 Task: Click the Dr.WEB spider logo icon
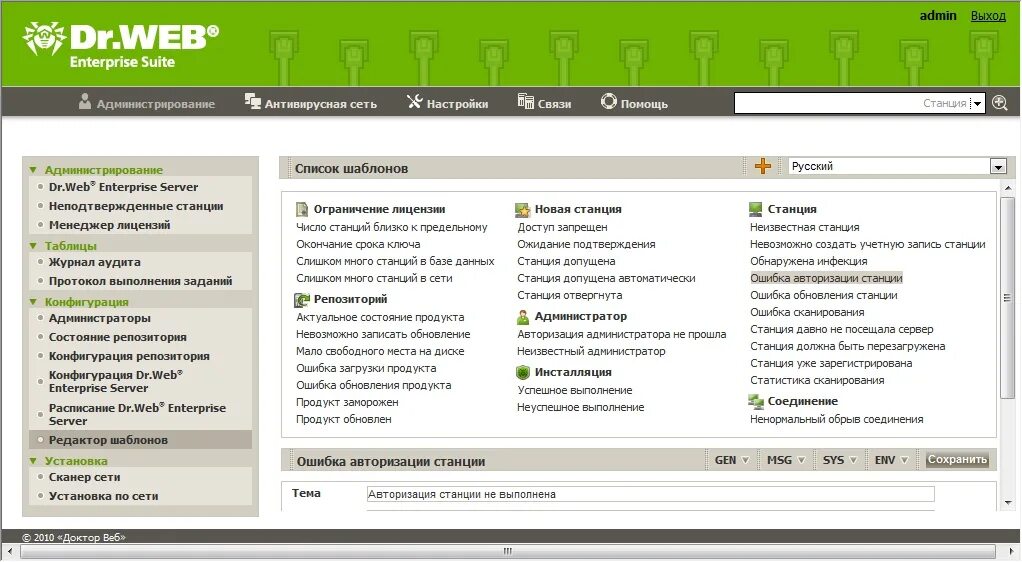coord(44,38)
